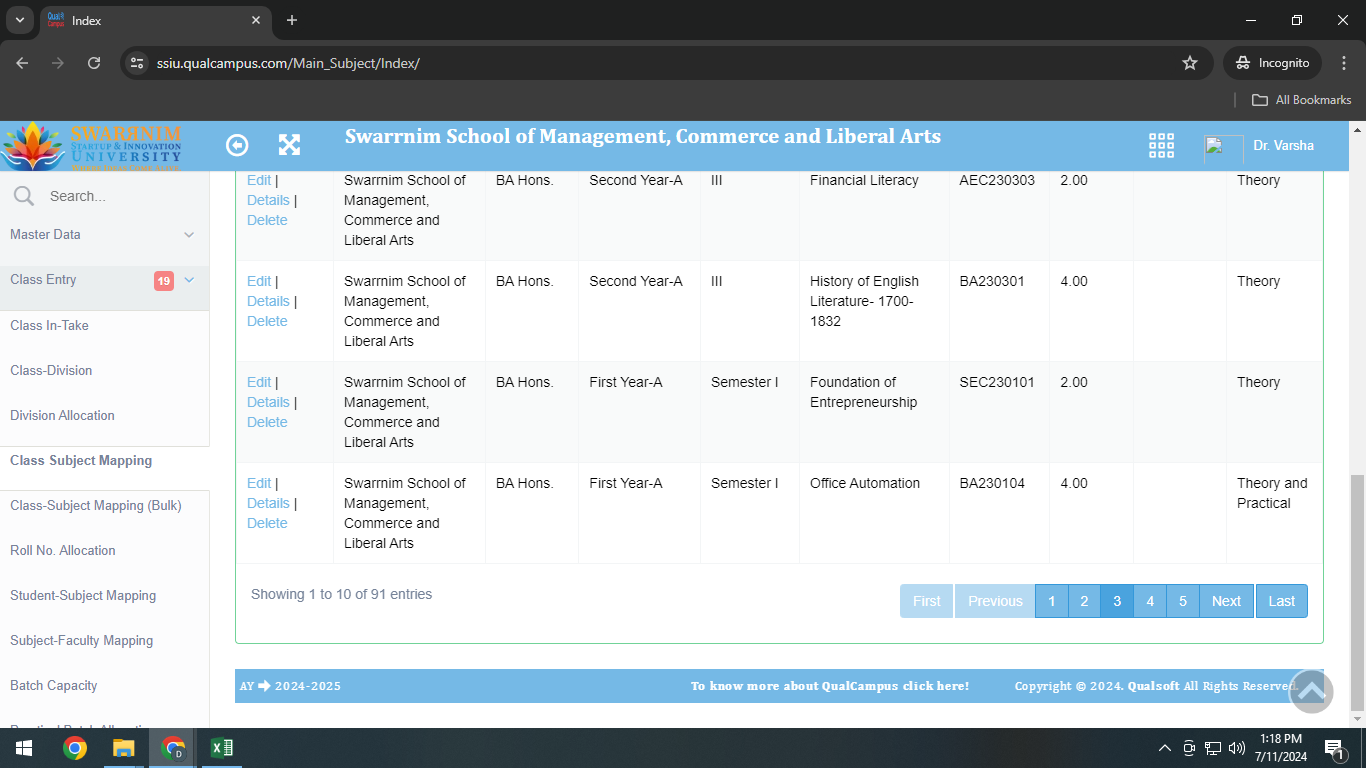
Task: Show hidden system tray icons
Action: [x=1164, y=748]
